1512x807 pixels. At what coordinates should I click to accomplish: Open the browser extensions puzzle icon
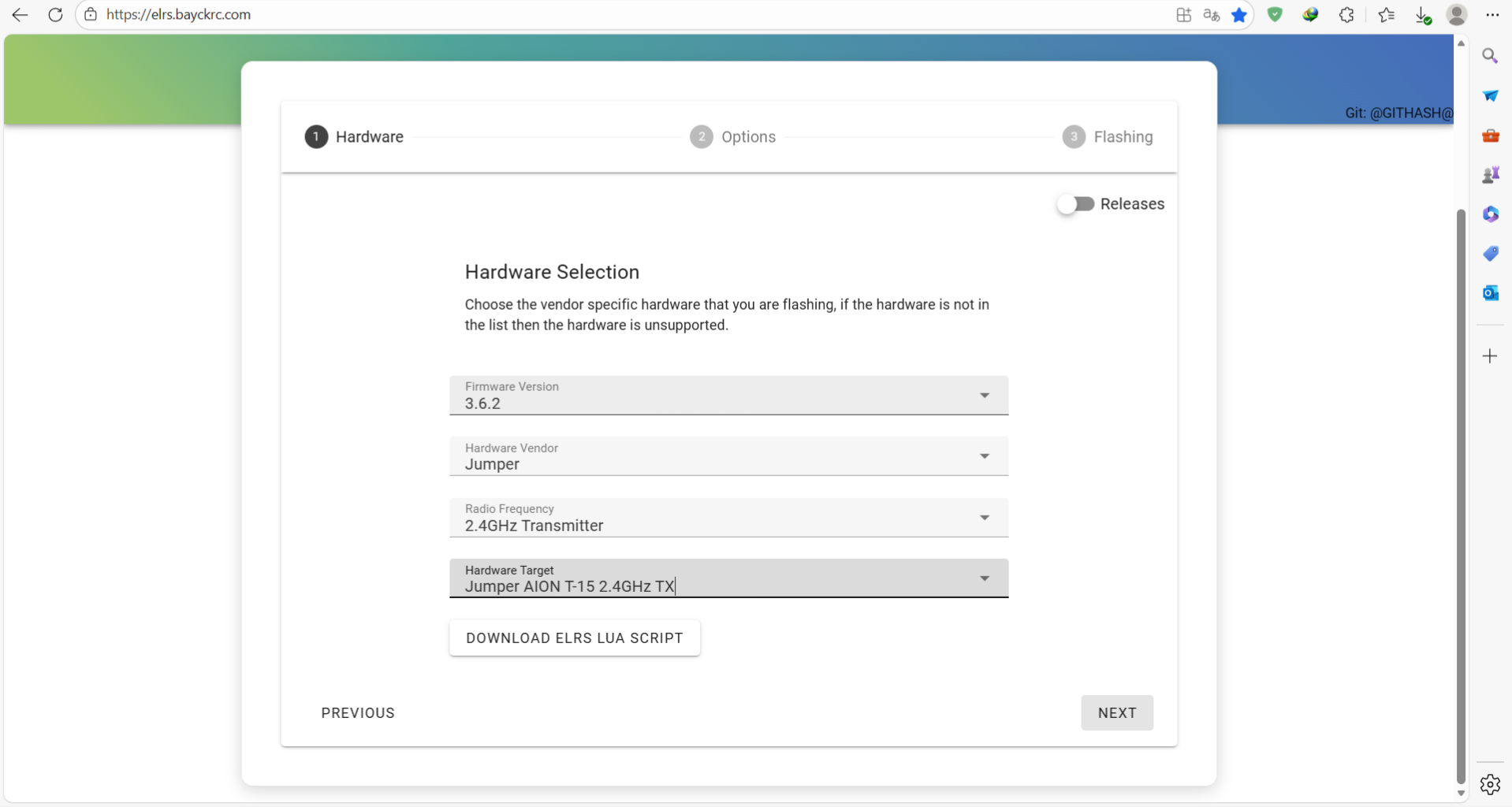1346,15
